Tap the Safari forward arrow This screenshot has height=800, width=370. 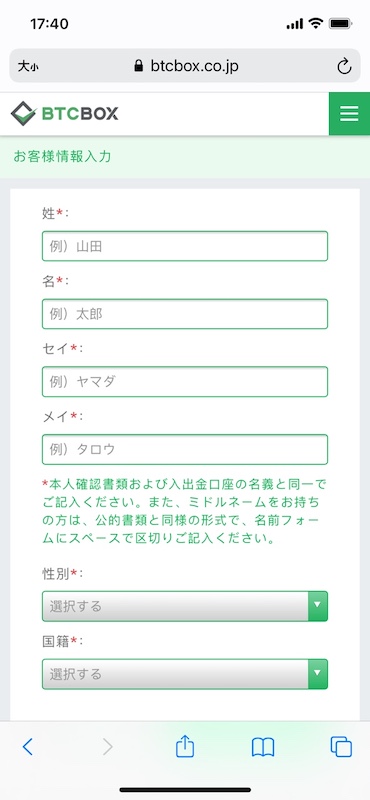pyautogui.click(x=107, y=747)
